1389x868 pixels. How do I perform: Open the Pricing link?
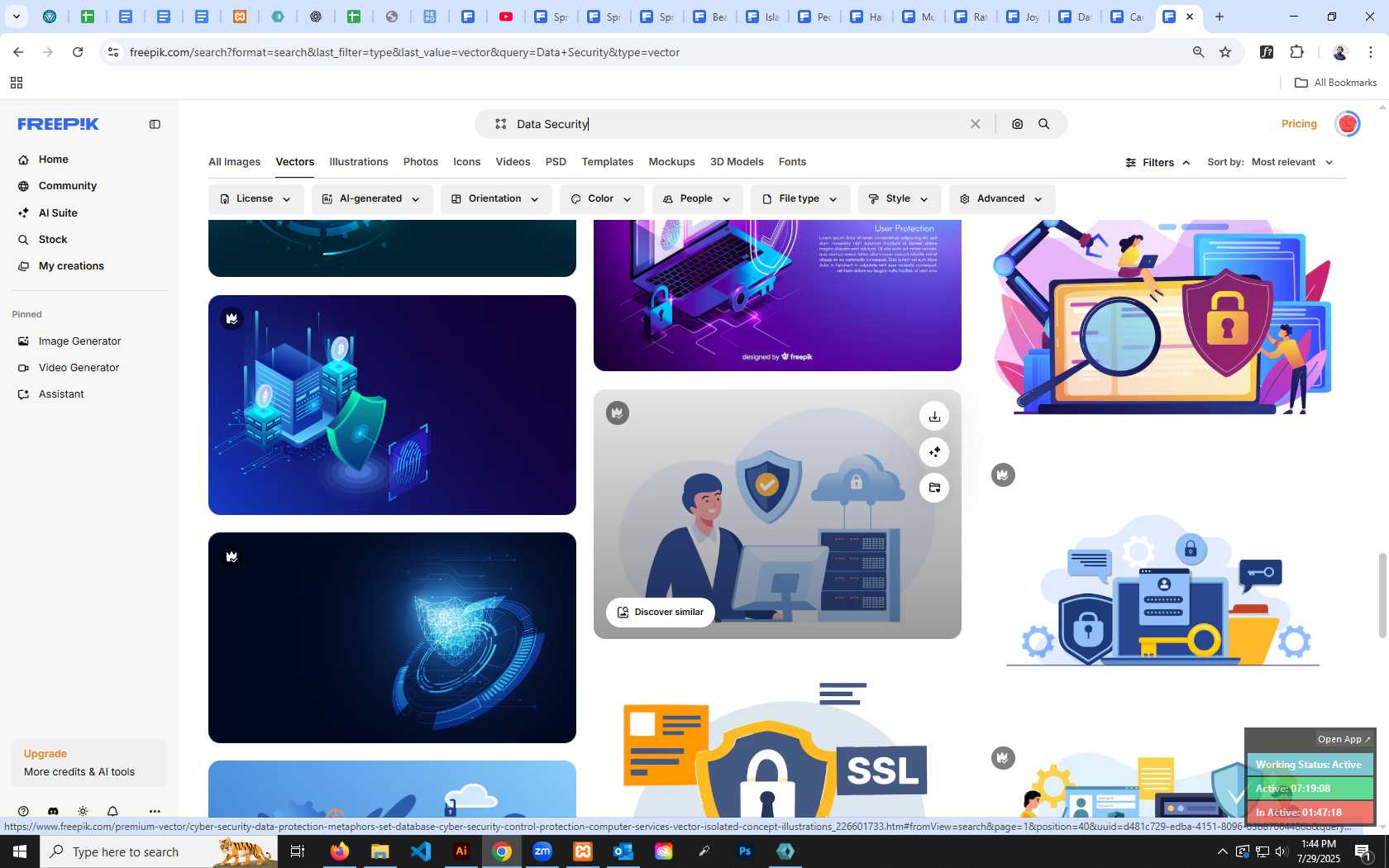(x=1299, y=124)
